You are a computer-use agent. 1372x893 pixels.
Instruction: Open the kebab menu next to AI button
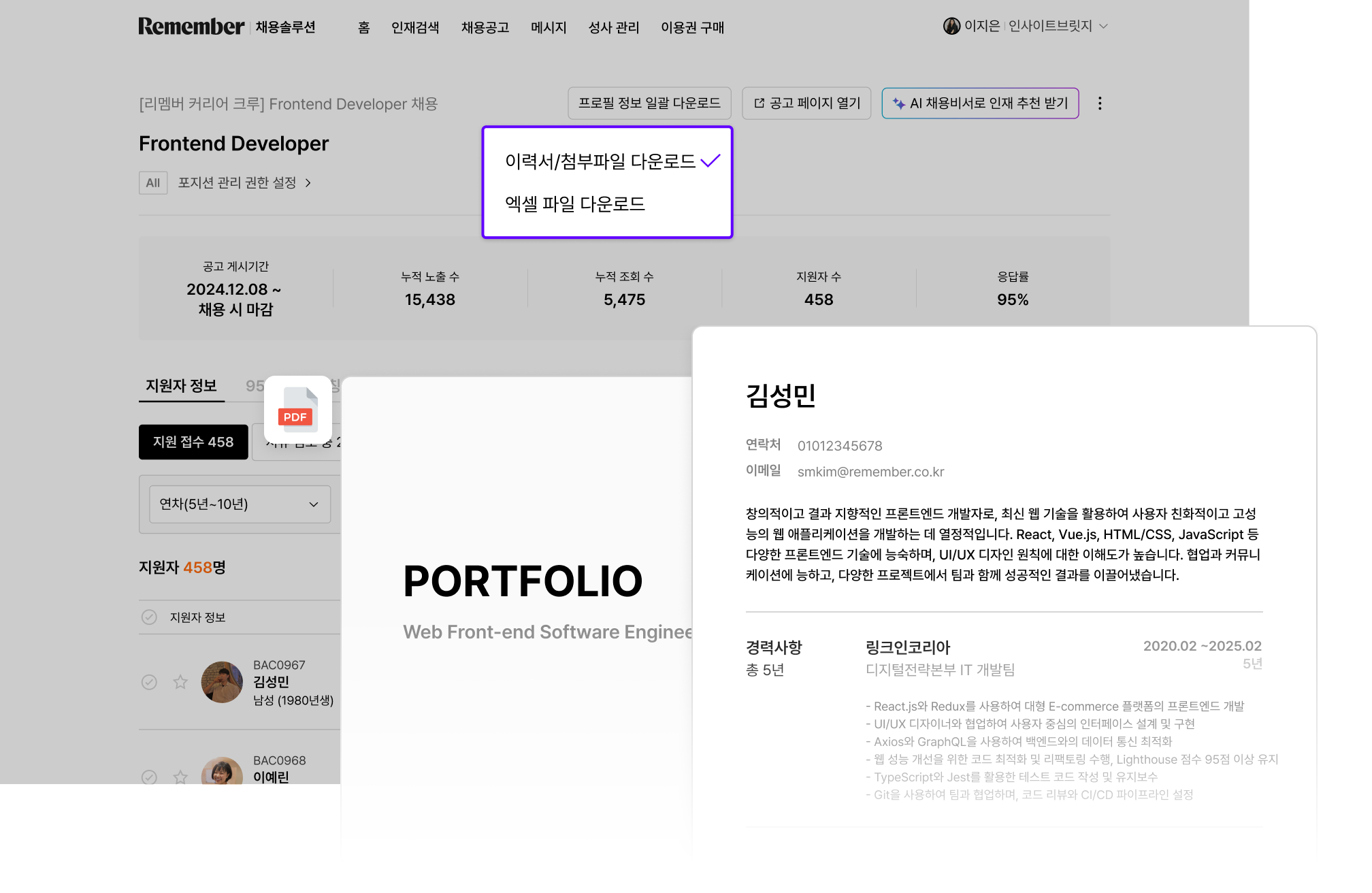click(x=1100, y=103)
